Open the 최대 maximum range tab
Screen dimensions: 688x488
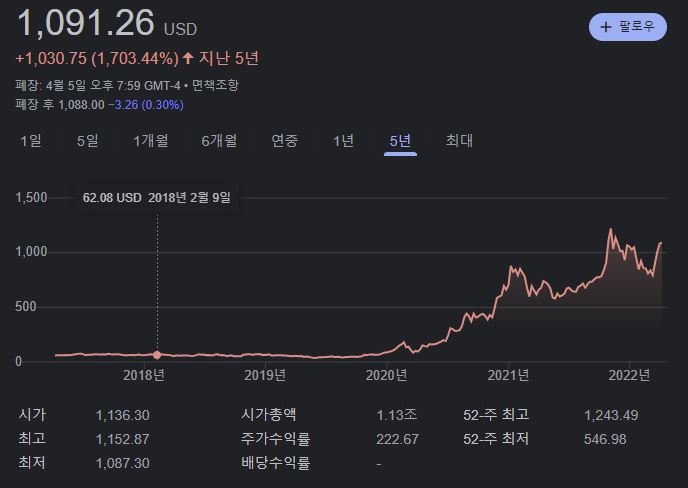coord(459,141)
